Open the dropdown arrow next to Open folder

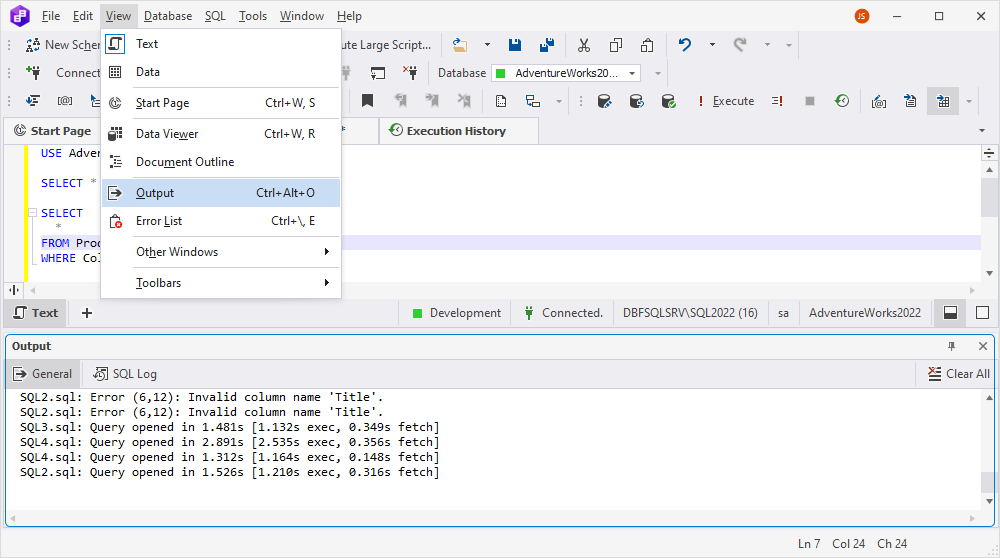(487, 45)
